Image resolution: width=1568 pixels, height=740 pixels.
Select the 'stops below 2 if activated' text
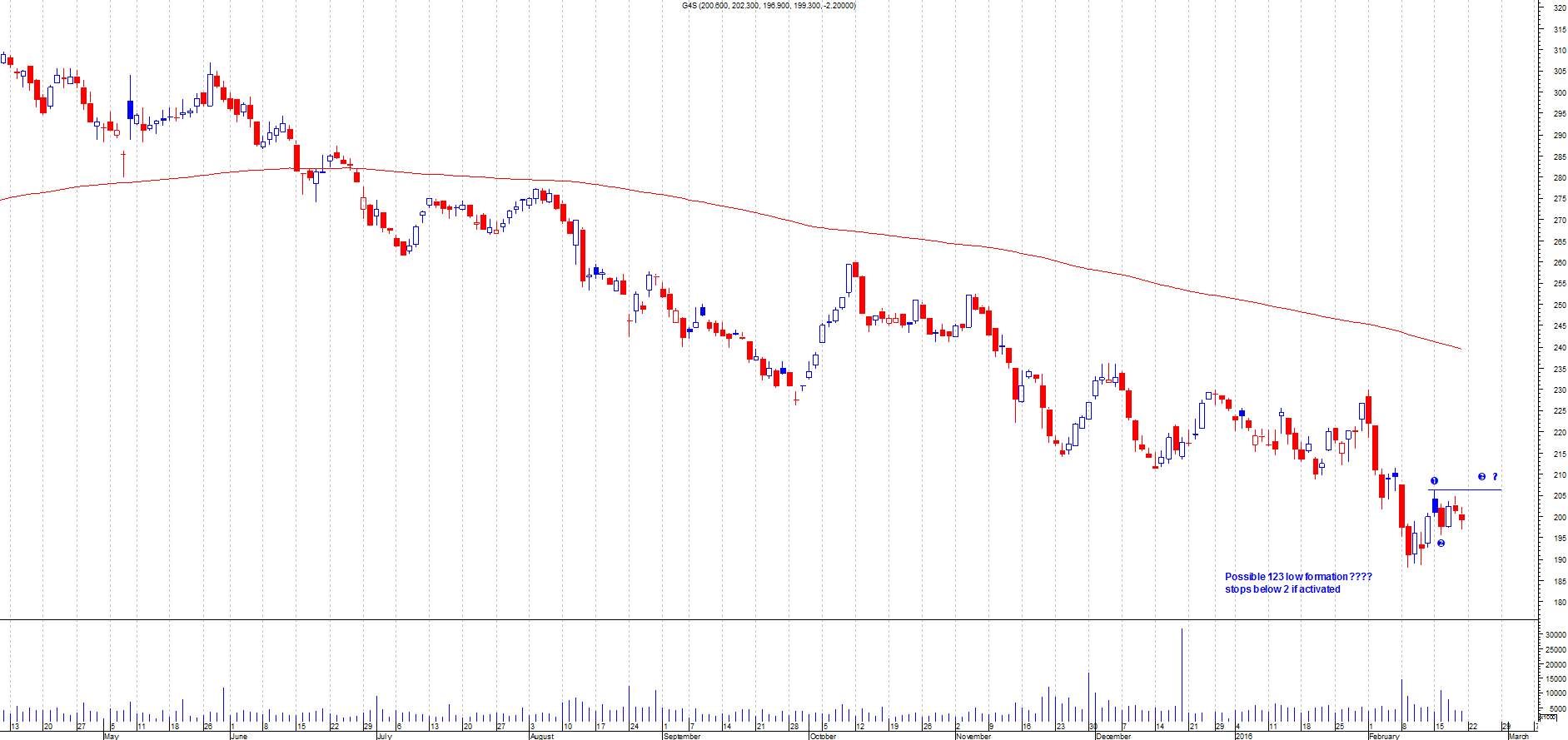1282,589
